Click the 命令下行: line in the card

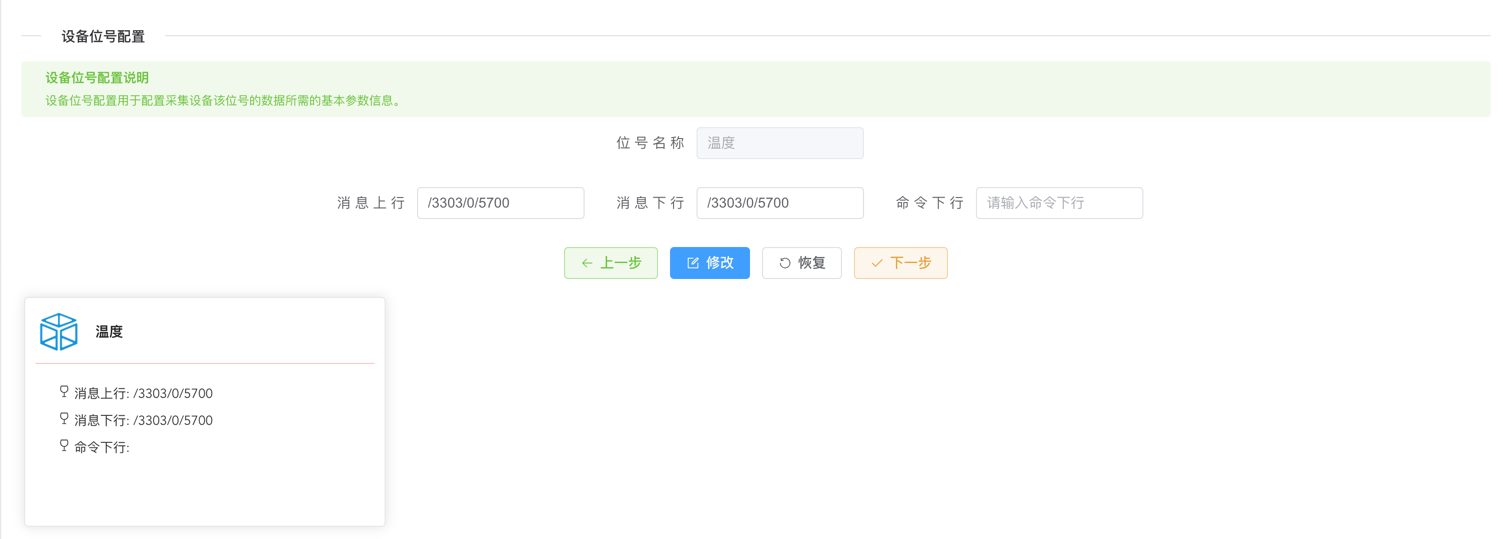click(102, 448)
